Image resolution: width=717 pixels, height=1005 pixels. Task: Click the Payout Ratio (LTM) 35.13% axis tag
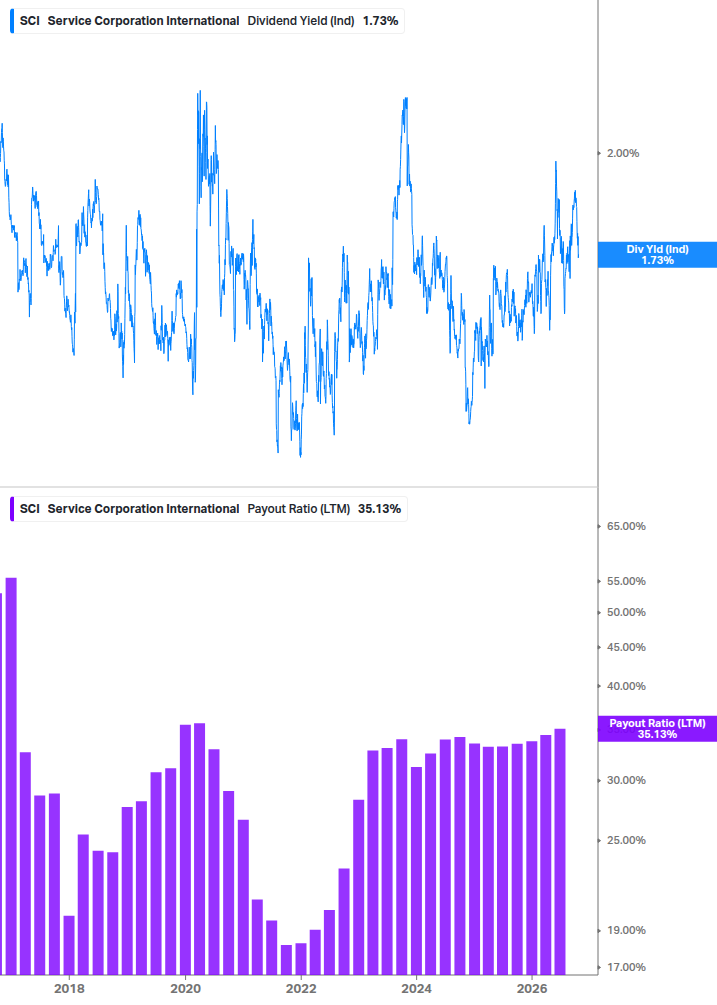[x=657, y=729]
